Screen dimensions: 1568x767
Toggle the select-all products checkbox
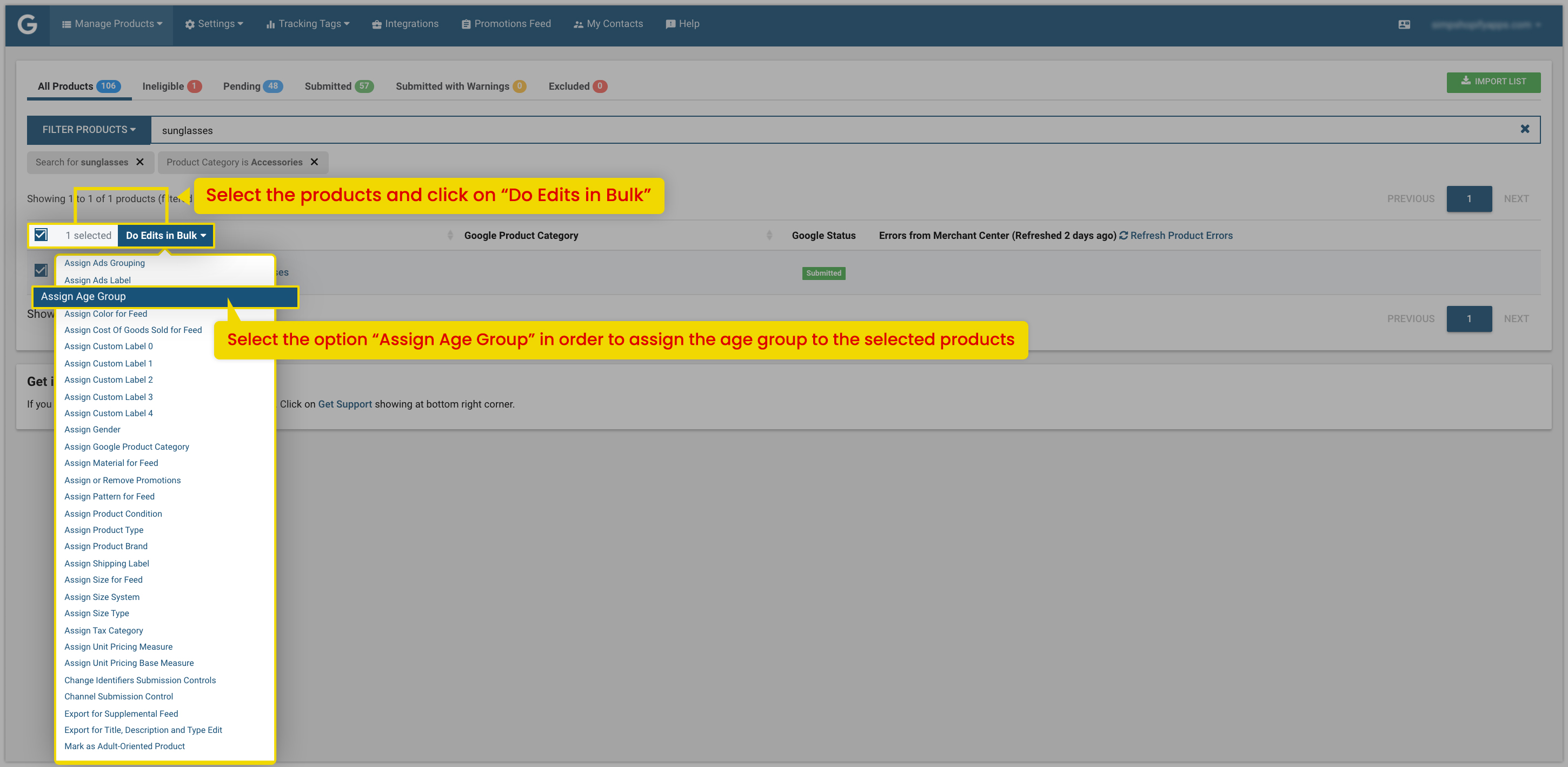tap(41, 235)
